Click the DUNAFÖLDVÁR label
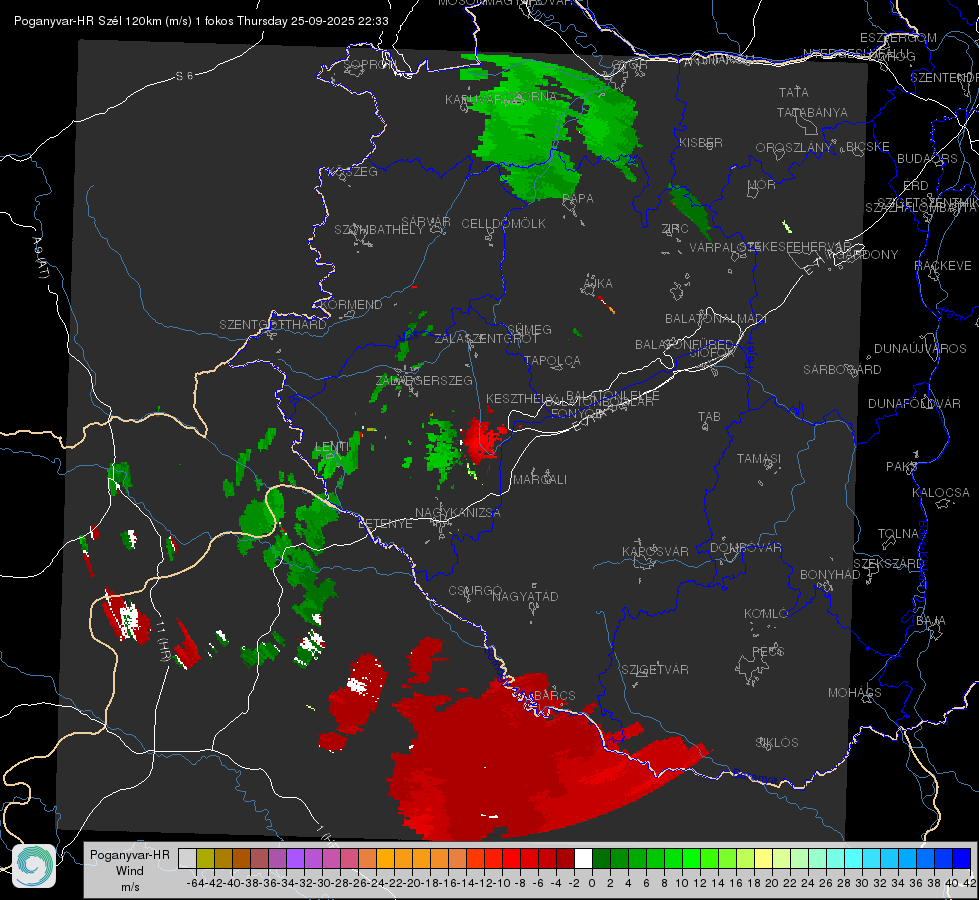 (914, 403)
